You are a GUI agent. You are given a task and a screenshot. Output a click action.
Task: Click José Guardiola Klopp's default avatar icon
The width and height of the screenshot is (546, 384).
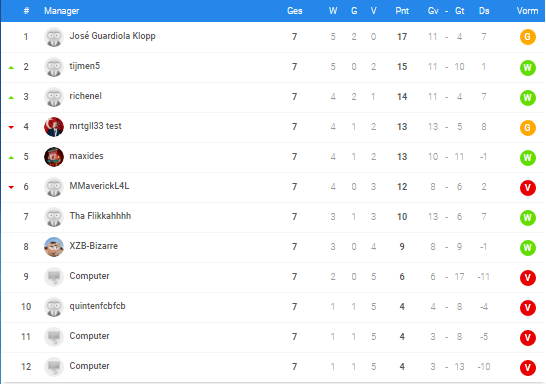[54, 37]
